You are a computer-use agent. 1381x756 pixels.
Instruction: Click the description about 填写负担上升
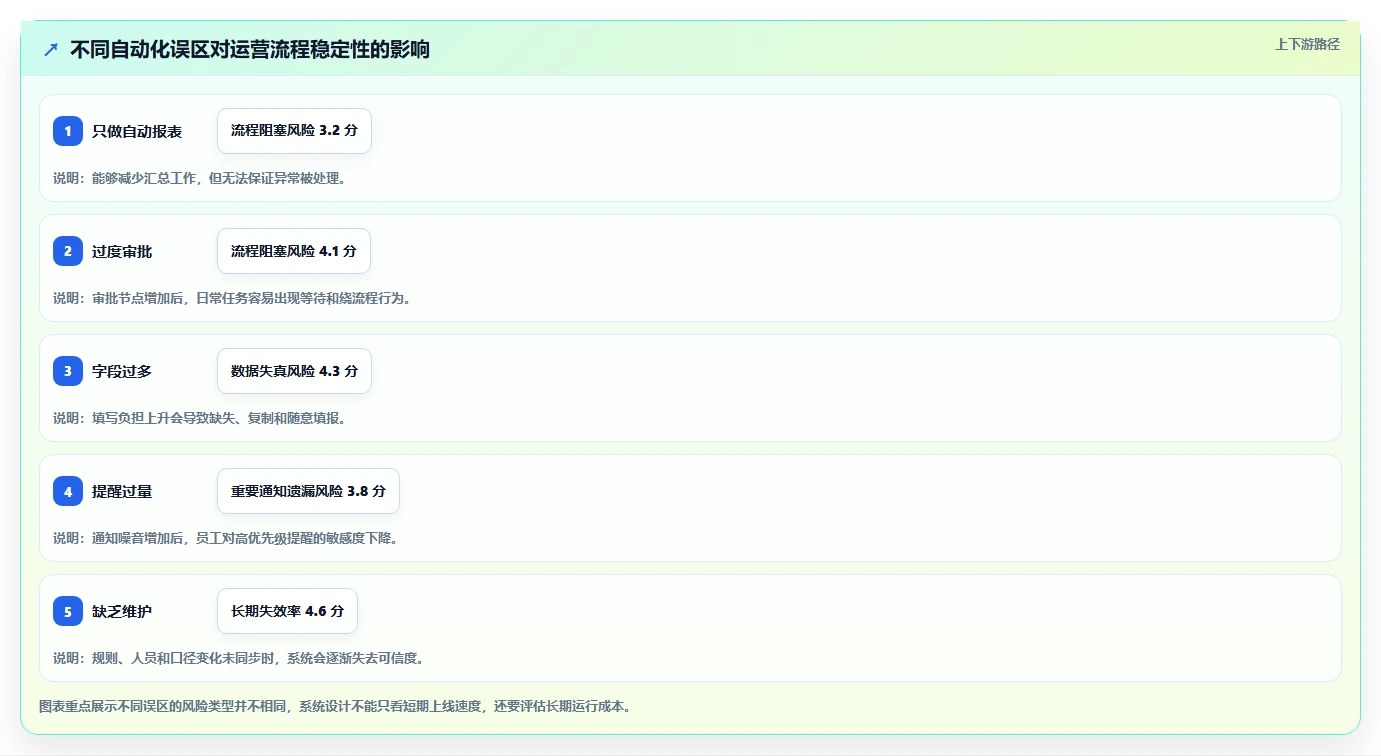(199, 418)
